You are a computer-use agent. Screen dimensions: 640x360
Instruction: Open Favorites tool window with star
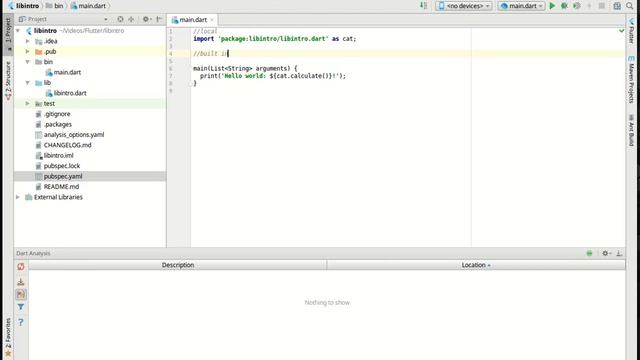click(8, 339)
